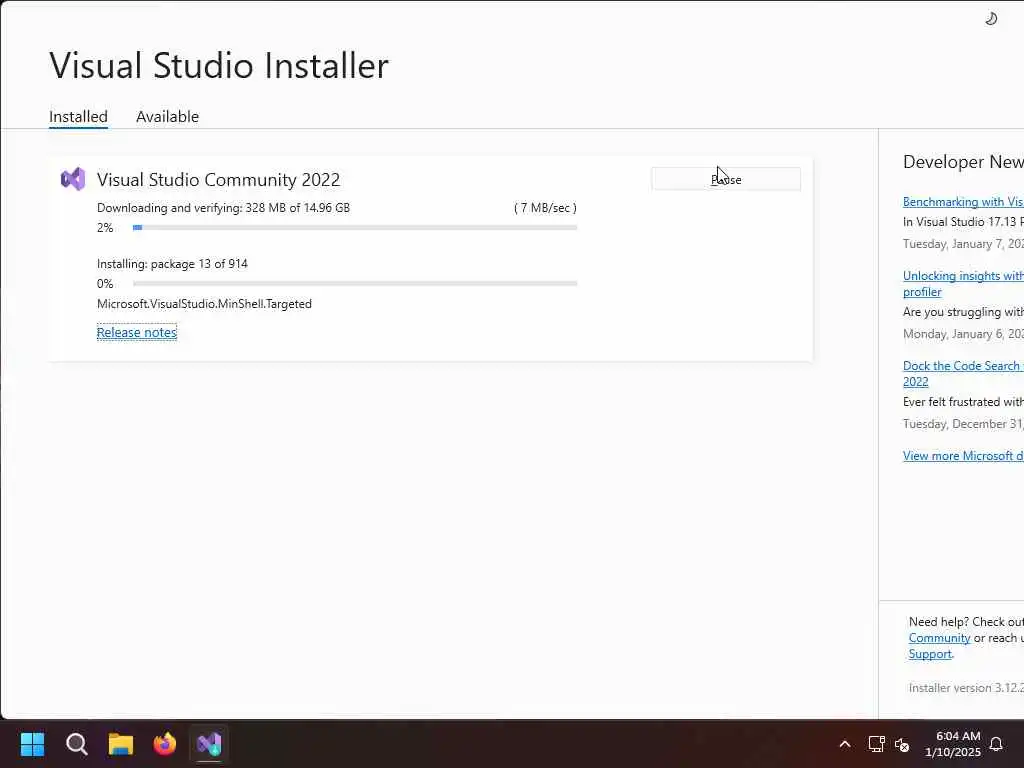1024x768 pixels.
Task: Click the Visual Studio Community 2022 logo icon
Action: (73, 179)
